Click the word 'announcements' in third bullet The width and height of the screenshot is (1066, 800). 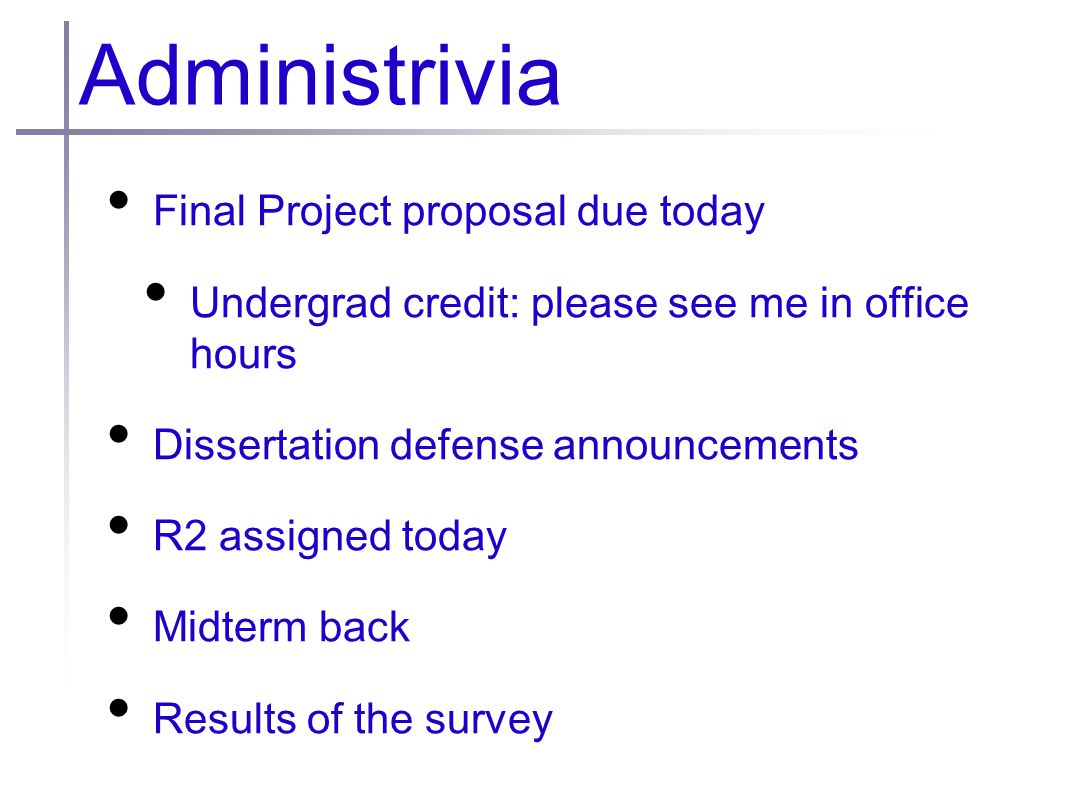(x=706, y=447)
